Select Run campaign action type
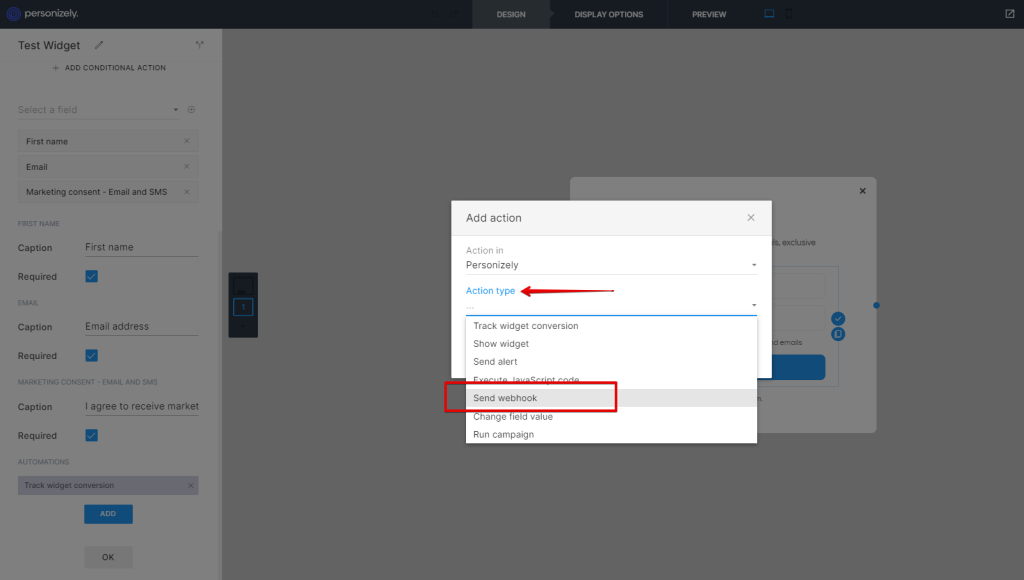Image resolution: width=1024 pixels, height=580 pixels. [x=504, y=434]
